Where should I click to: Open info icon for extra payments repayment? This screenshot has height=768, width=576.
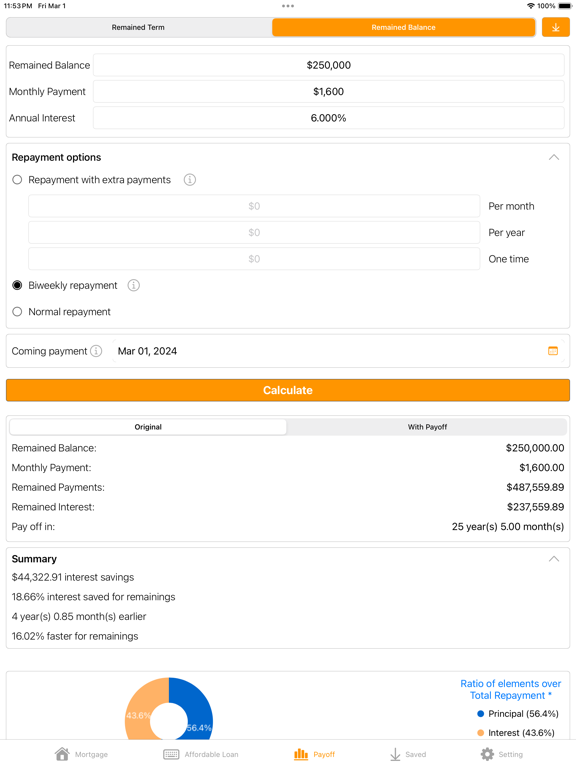point(190,180)
